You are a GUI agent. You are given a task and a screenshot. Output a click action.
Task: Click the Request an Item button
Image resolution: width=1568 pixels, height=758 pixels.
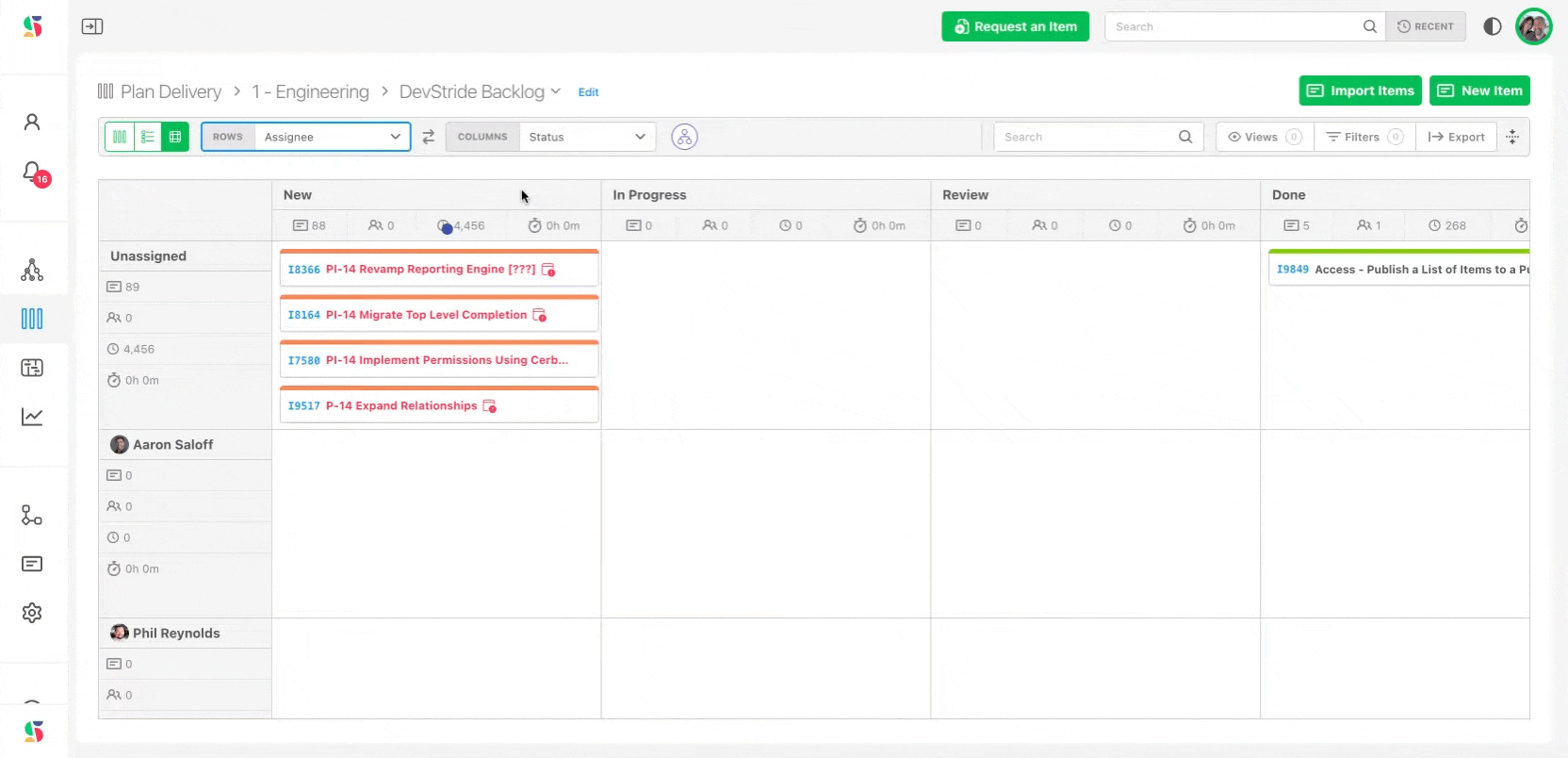(1015, 26)
